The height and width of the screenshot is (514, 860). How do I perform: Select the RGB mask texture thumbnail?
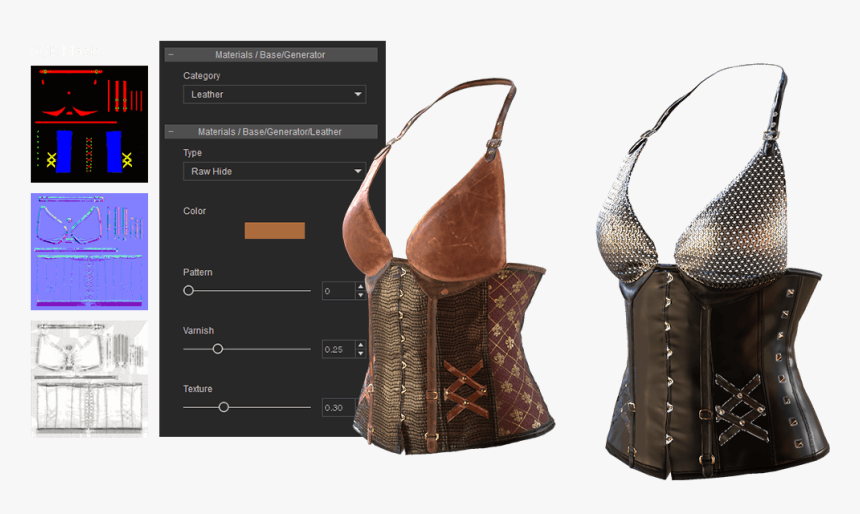point(89,124)
